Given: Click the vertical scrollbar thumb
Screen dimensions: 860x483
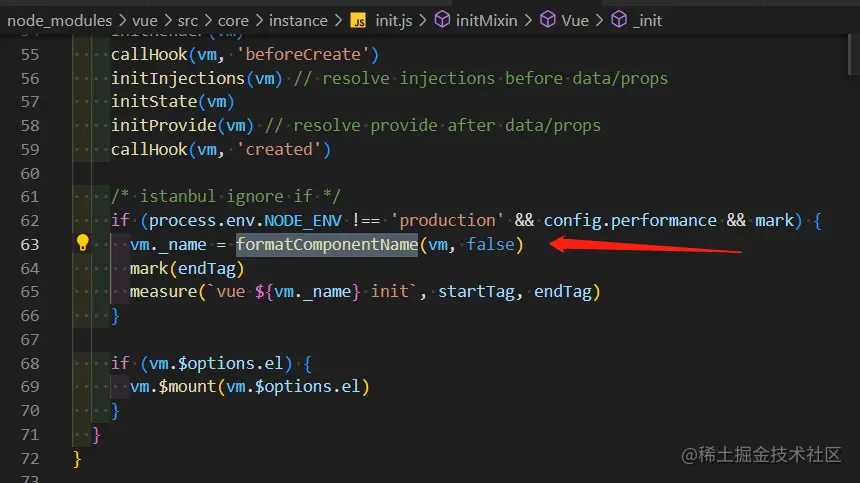Looking at the screenshot, I should point(853,54).
